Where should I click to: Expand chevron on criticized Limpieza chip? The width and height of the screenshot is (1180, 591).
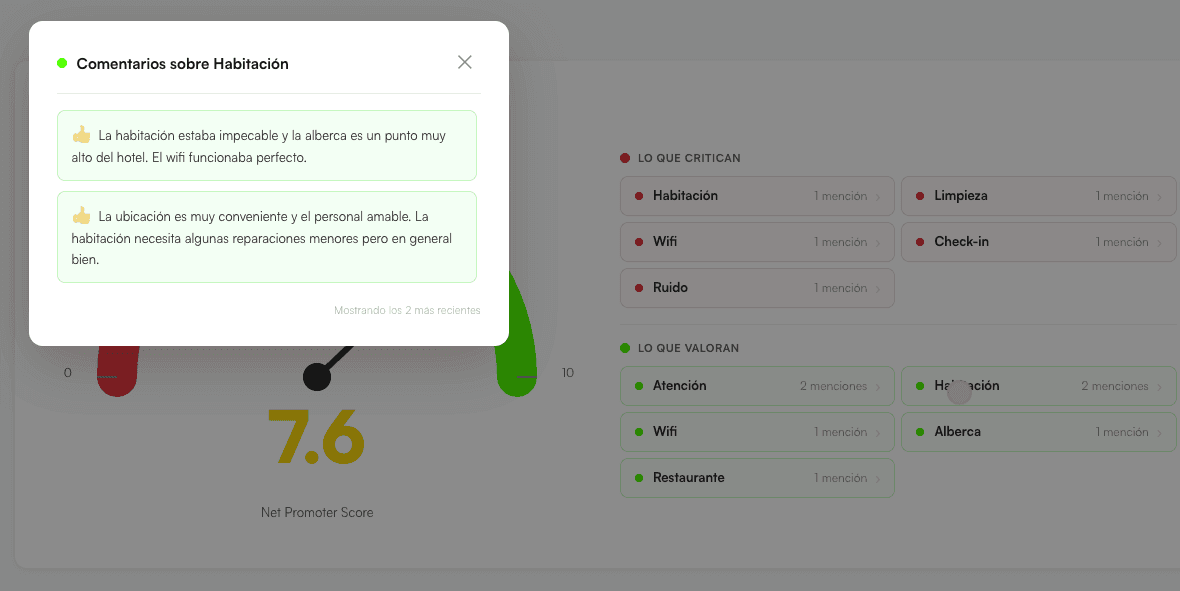1159,196
